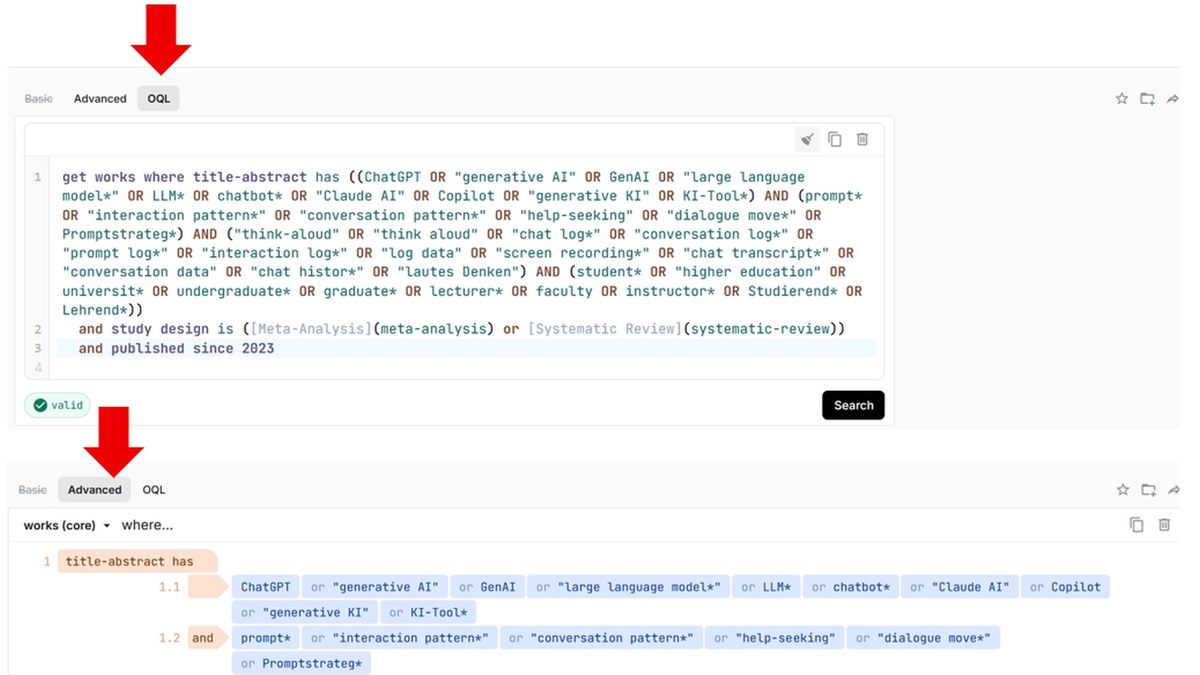Click the "where..." text next to works (core)

[x=147, y=525]
